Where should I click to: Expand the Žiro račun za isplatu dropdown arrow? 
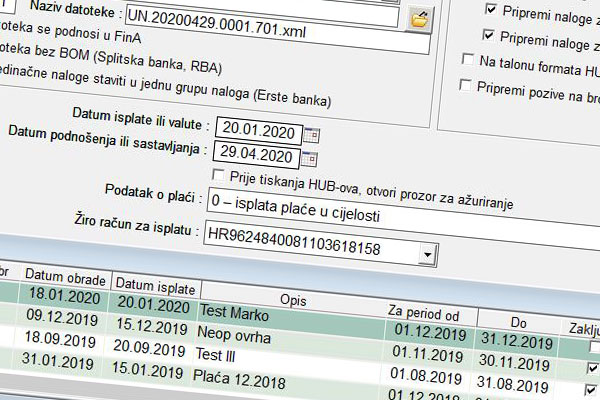pos(428,255)
